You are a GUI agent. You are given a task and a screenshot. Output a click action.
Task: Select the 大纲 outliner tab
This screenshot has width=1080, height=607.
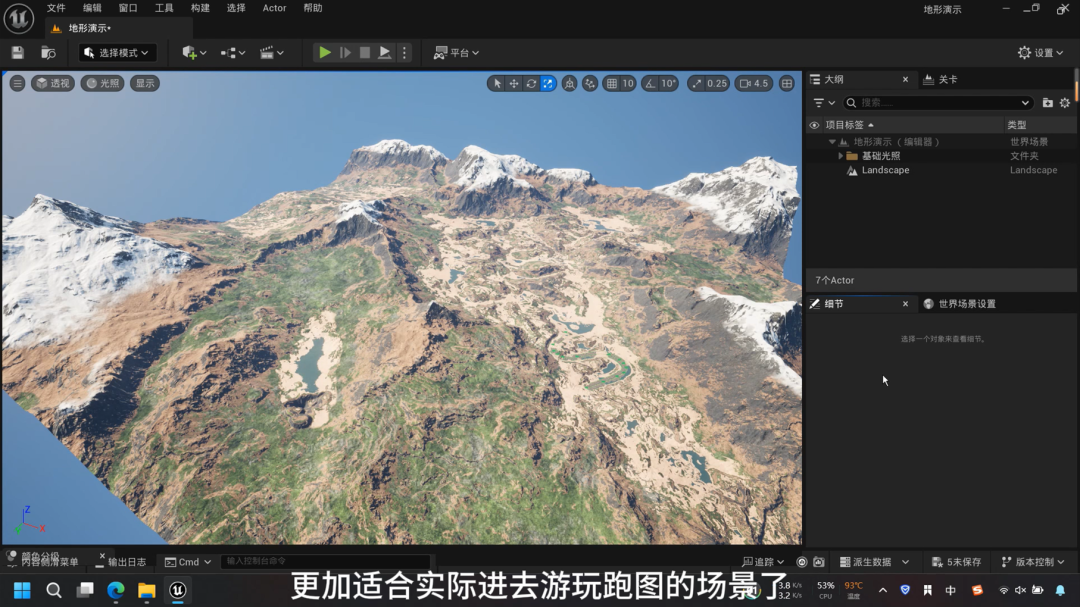point(860,79)
